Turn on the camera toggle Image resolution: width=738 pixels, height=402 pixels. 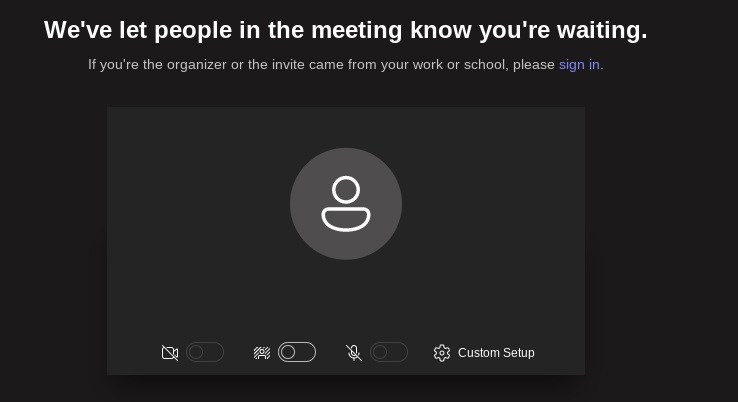[205, 352]
